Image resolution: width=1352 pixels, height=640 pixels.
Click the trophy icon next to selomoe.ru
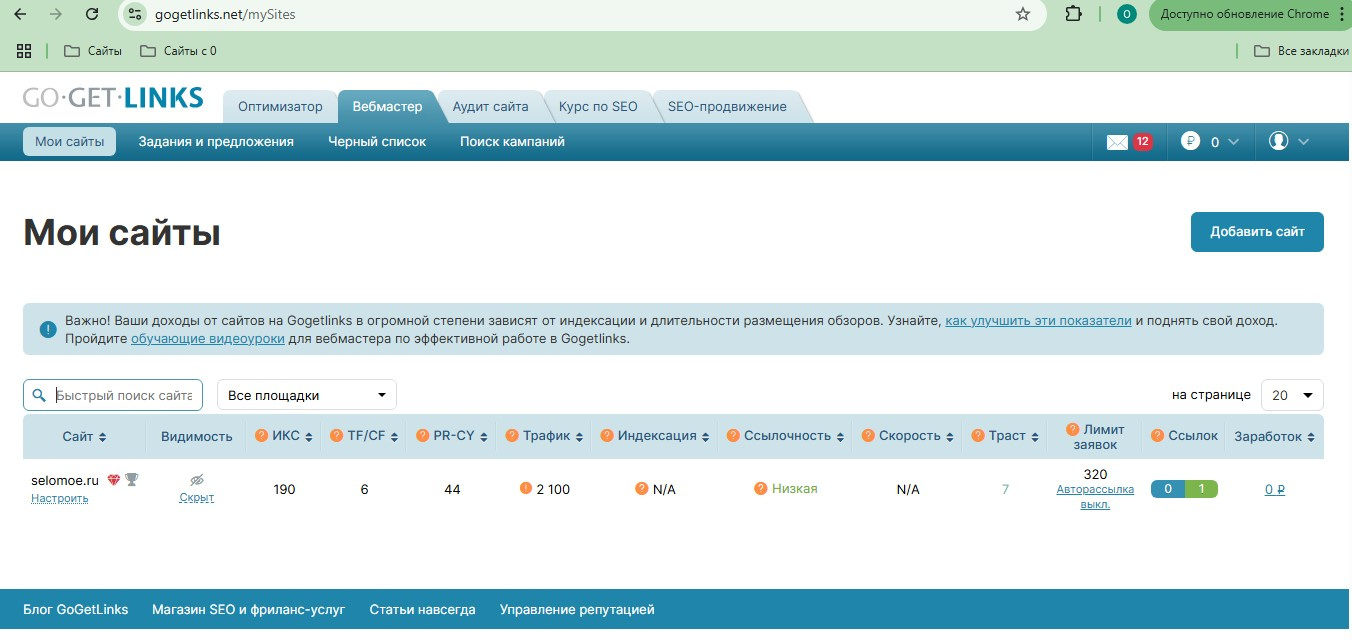(131, 480)
